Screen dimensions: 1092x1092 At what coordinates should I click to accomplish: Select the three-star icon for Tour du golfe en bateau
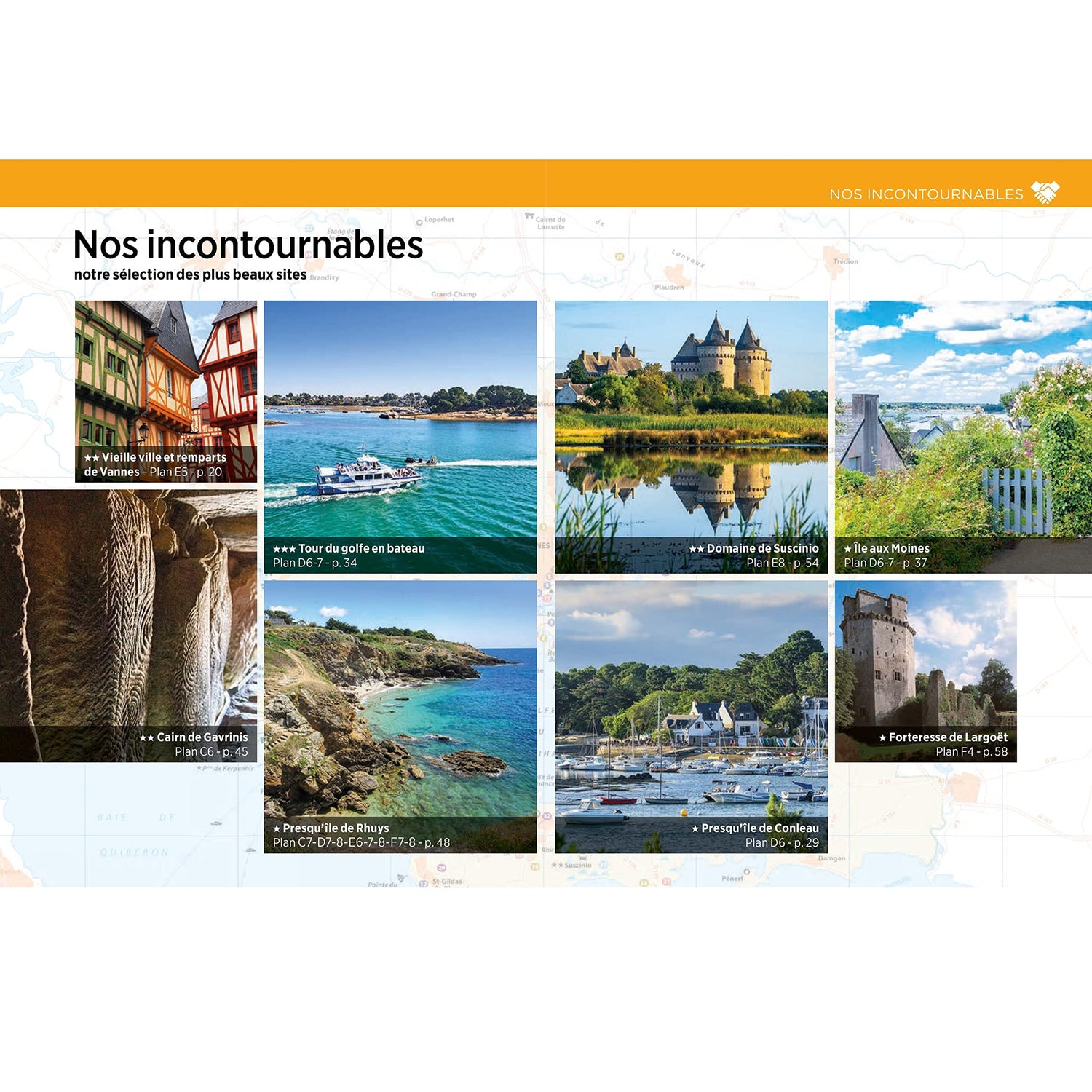point(282,547)
